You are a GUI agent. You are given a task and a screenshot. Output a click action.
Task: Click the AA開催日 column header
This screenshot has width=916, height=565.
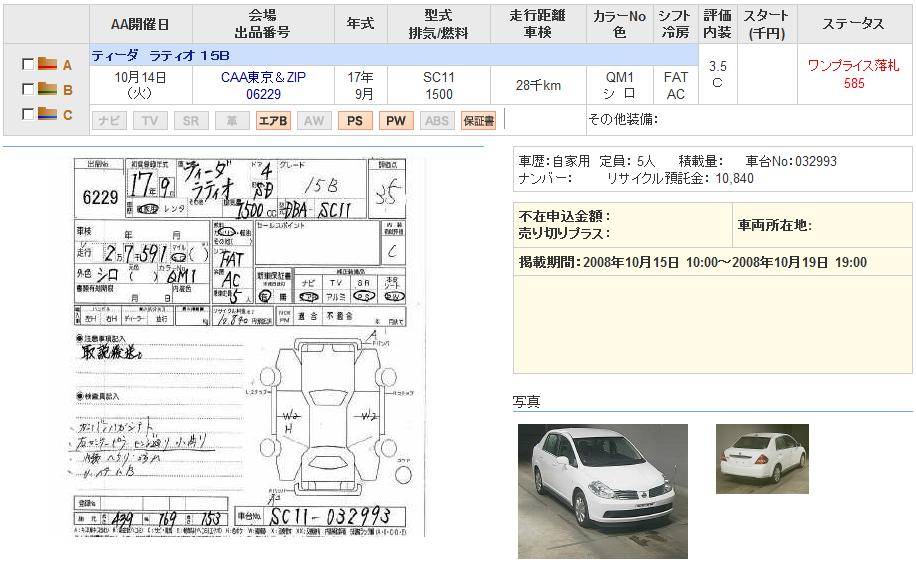(141, 24)
